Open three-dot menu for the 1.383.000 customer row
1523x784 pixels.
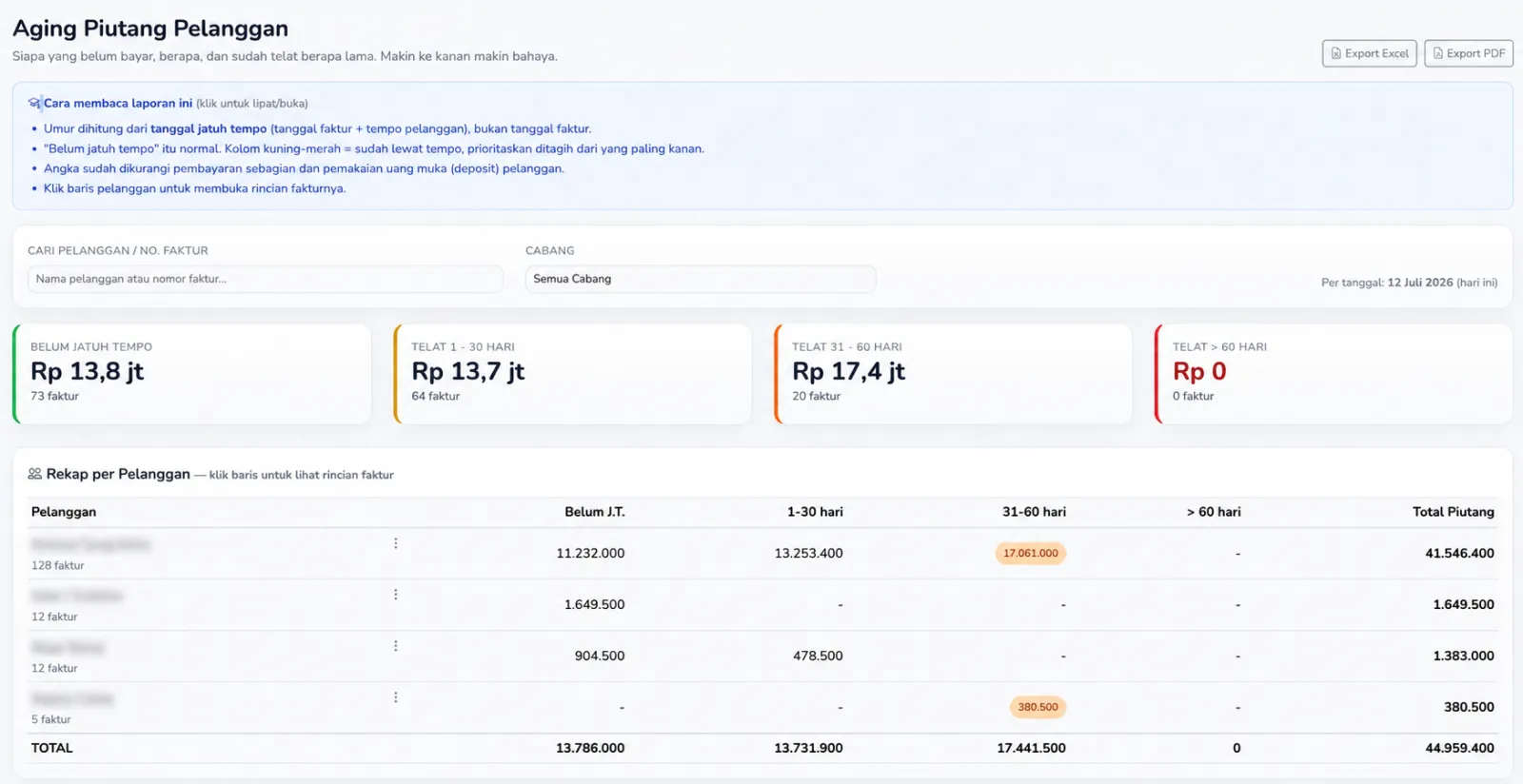395,646
